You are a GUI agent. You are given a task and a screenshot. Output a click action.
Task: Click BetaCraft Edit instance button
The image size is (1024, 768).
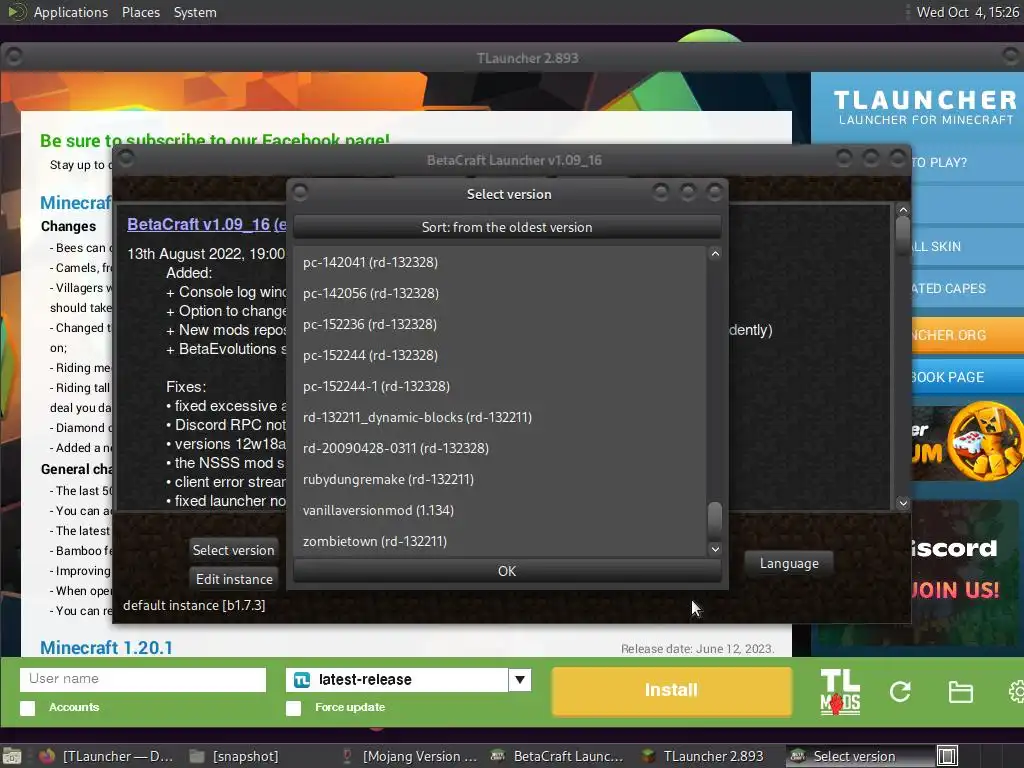coord(234,579)
